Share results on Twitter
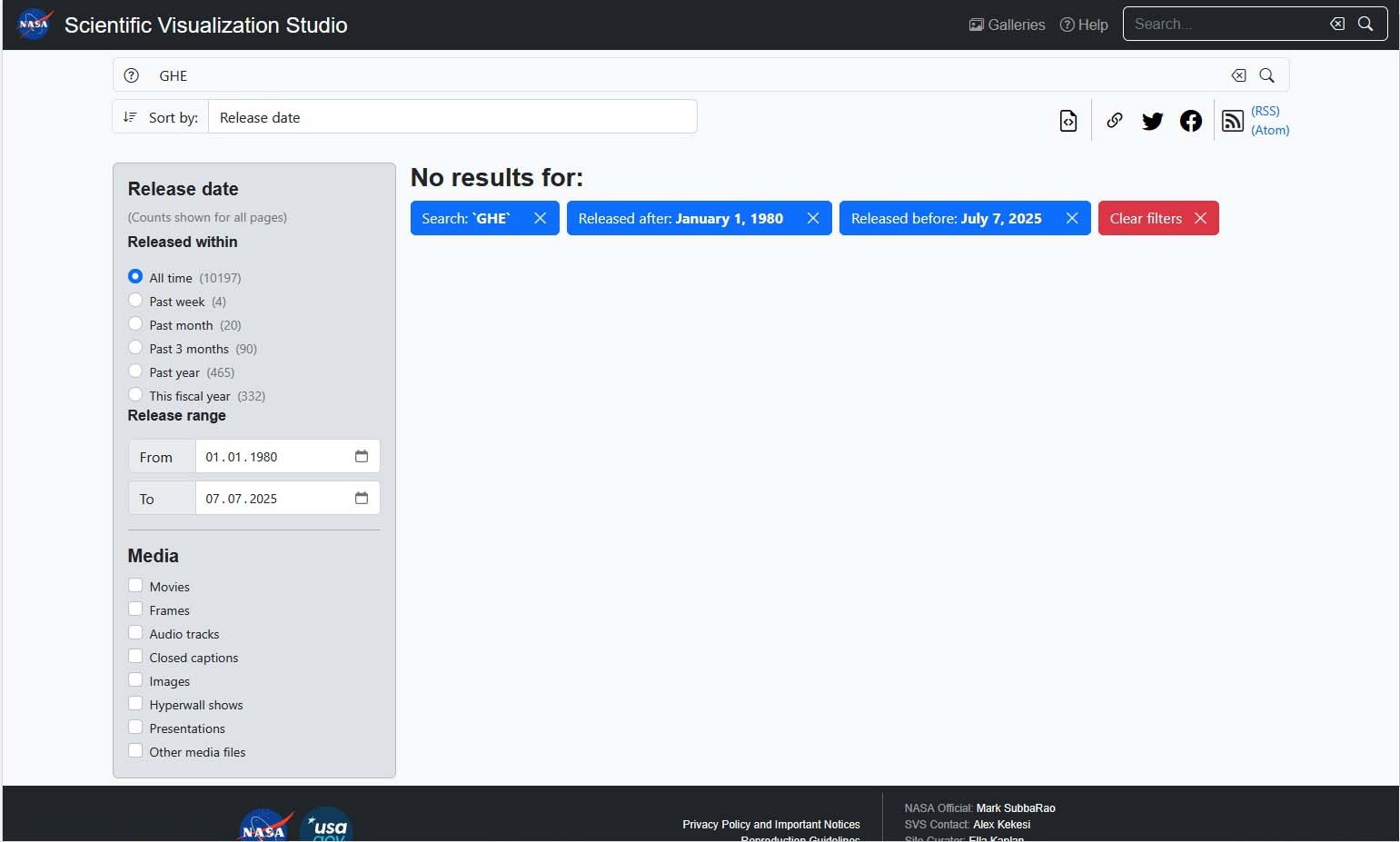Screen dimensions: 1400x842 tap(1152, 121)
